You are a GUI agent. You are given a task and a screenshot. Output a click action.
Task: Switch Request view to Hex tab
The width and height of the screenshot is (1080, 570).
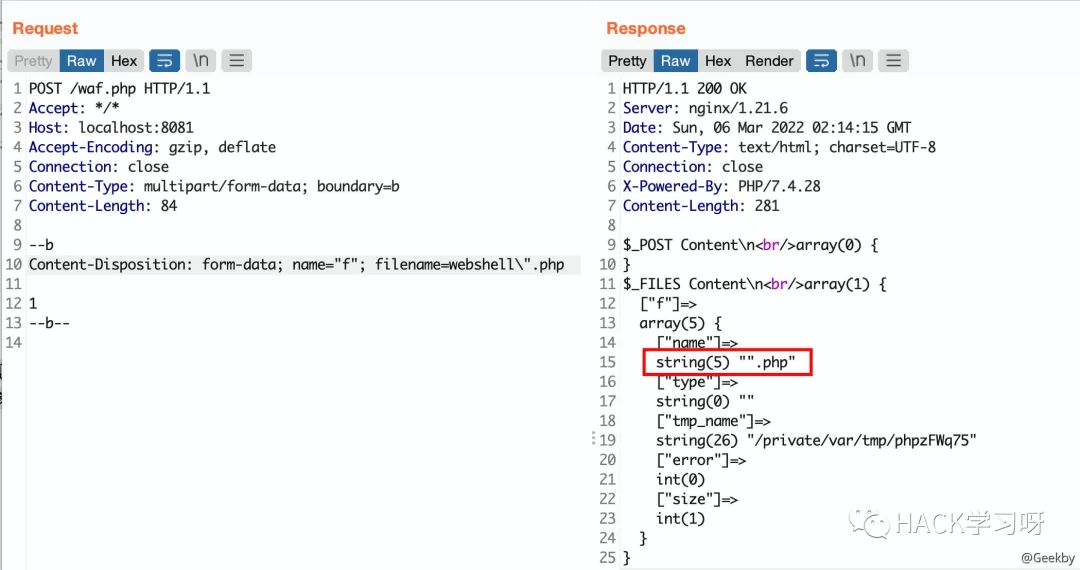point(124,61)
